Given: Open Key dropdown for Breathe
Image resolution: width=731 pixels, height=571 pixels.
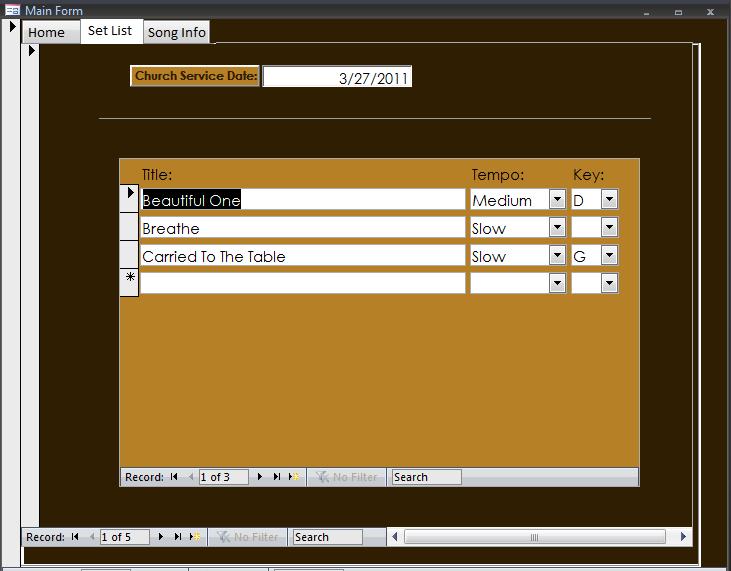Looking at the screenshot, I should (609, 227).
